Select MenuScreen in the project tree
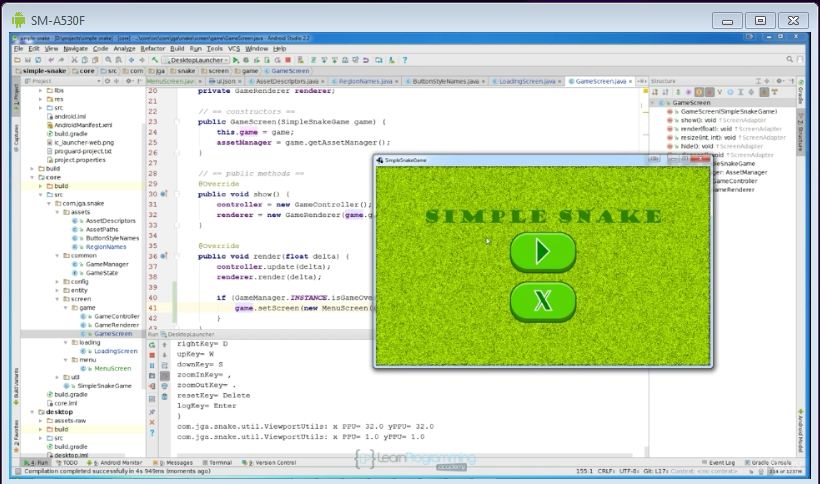This screenshot has width=820, height=484. coord(112,369)
